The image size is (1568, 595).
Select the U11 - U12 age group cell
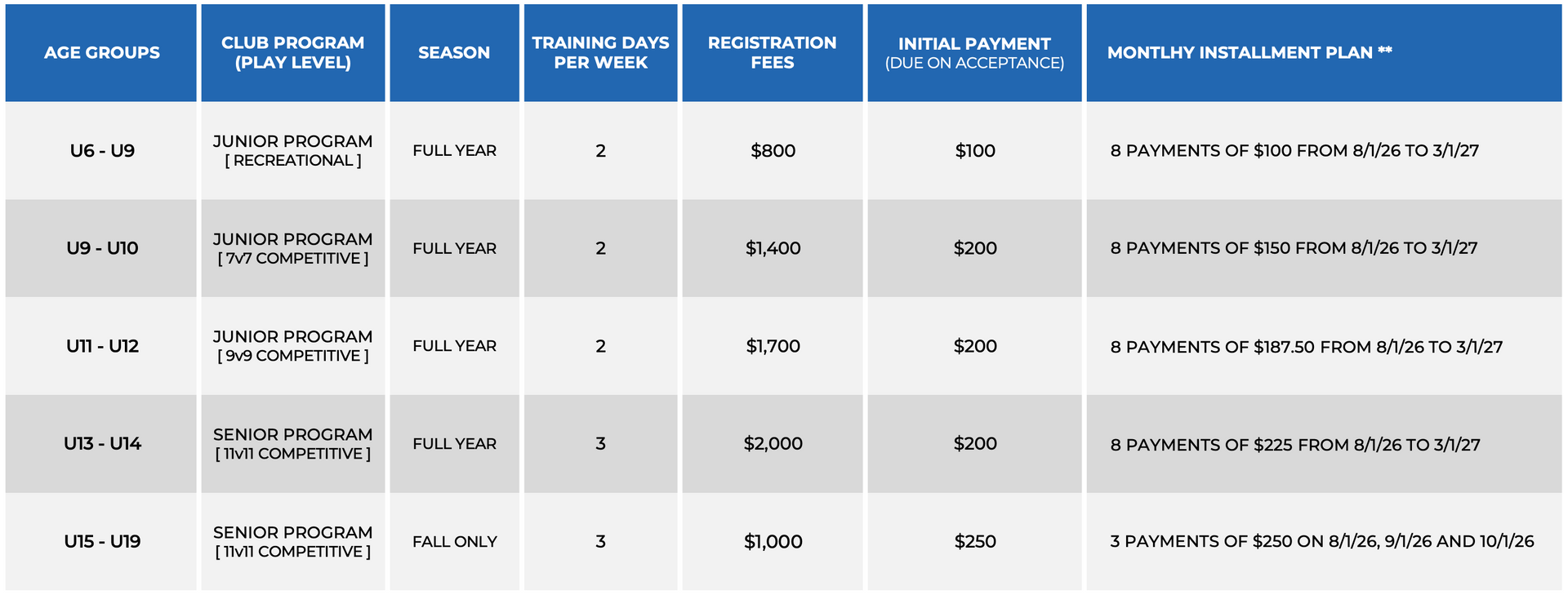pos(101,346)
